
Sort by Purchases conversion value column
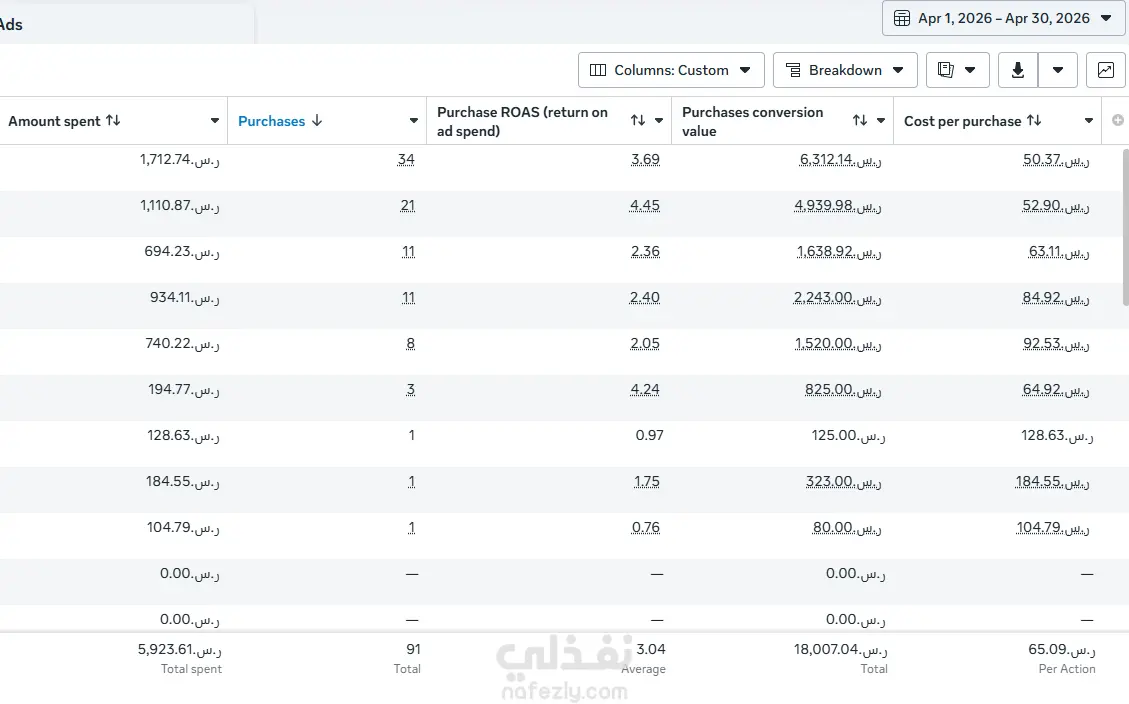coord(860,120)
